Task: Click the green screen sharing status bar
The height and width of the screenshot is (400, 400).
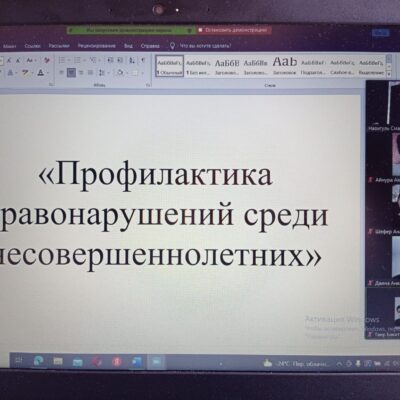Action: click(132, 30)
